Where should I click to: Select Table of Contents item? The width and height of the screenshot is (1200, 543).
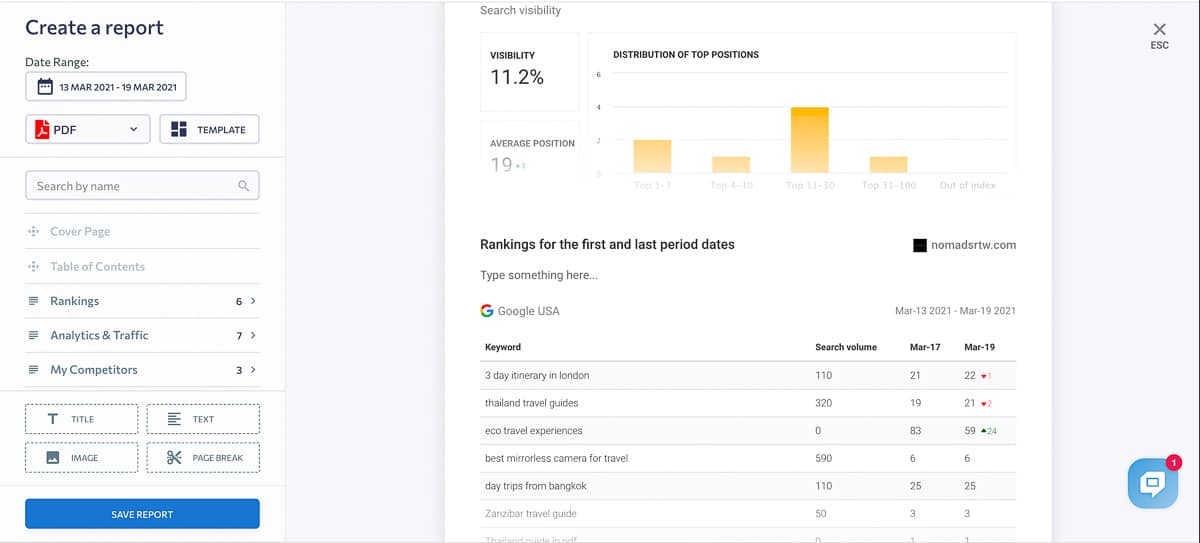(x=97, y=267)
